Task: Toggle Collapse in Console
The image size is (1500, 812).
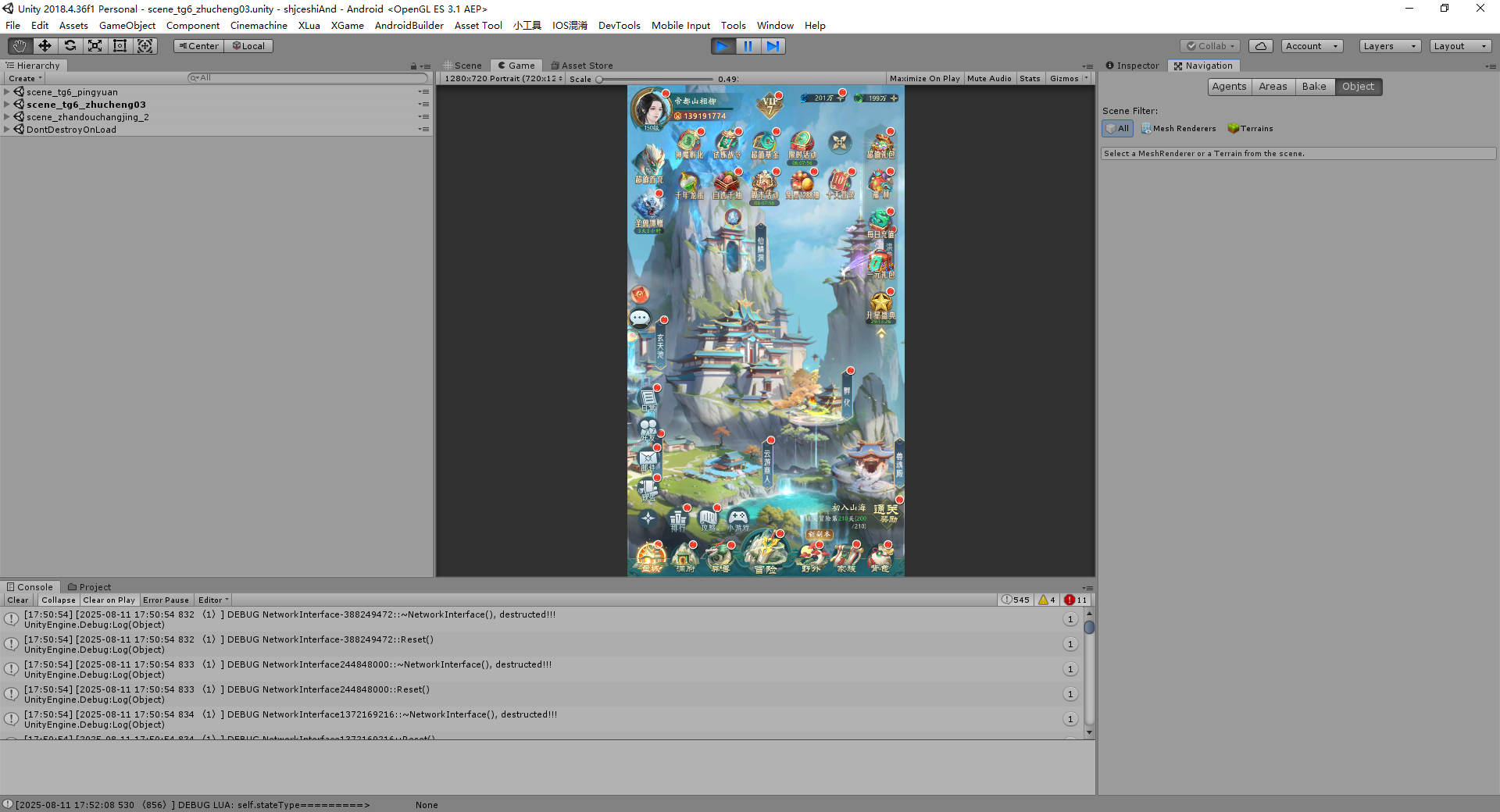Action: (x=59, y=600)
